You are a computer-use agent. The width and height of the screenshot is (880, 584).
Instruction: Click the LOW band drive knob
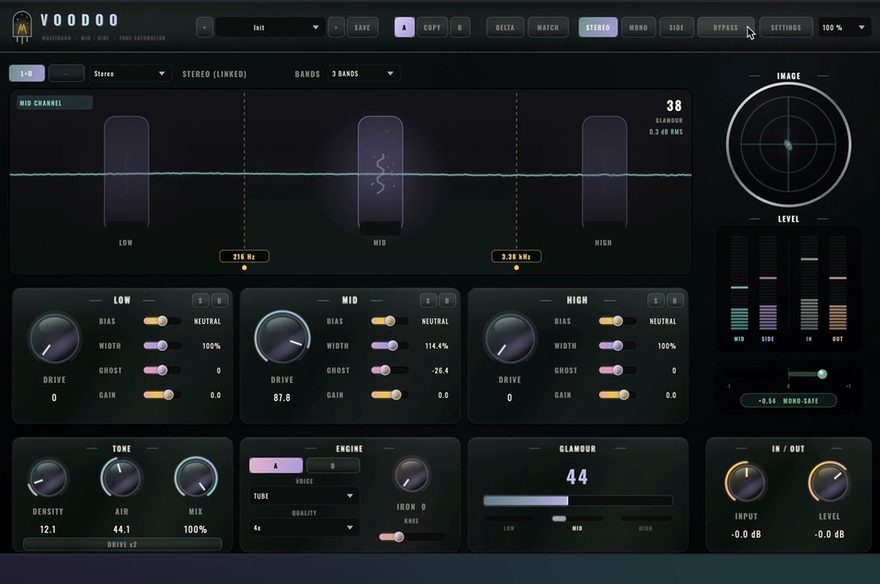[54, 339]
